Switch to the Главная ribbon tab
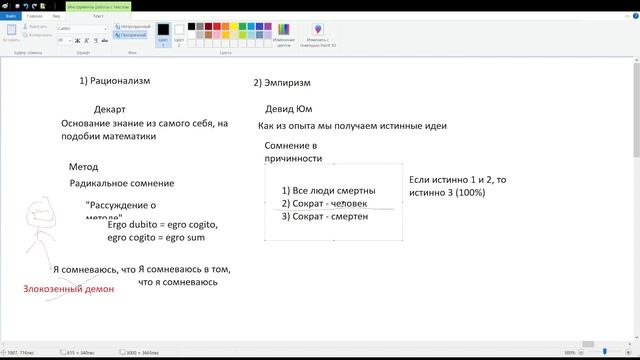 [34, 16]
